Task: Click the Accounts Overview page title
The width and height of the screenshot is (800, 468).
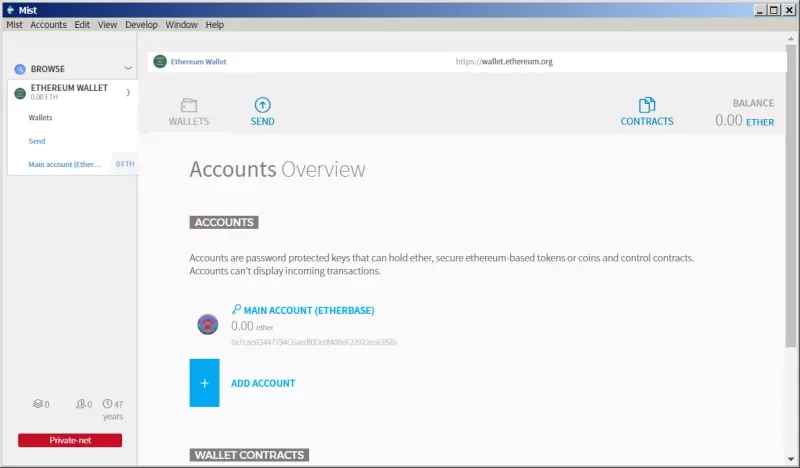Action: (x=278, y=169)
